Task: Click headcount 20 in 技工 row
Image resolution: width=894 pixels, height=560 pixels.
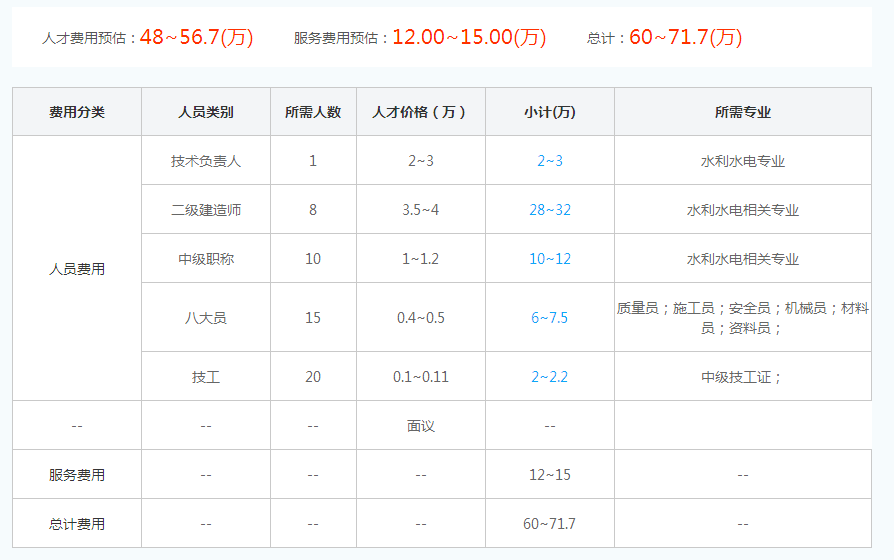Action: tap(313, 377)
